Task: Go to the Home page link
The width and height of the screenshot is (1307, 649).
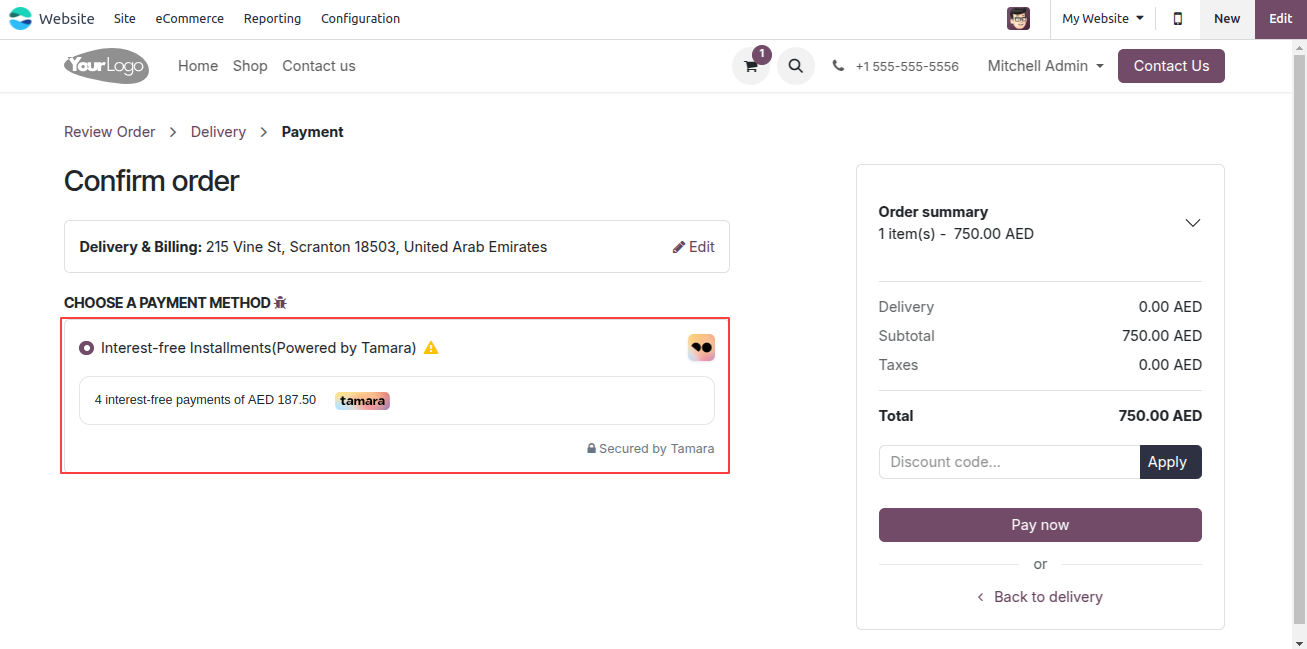Action: click(198, 66)
